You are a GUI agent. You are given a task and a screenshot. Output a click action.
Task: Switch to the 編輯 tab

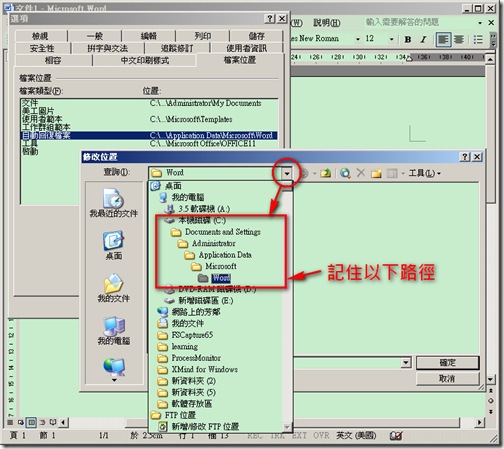point(149,36)
